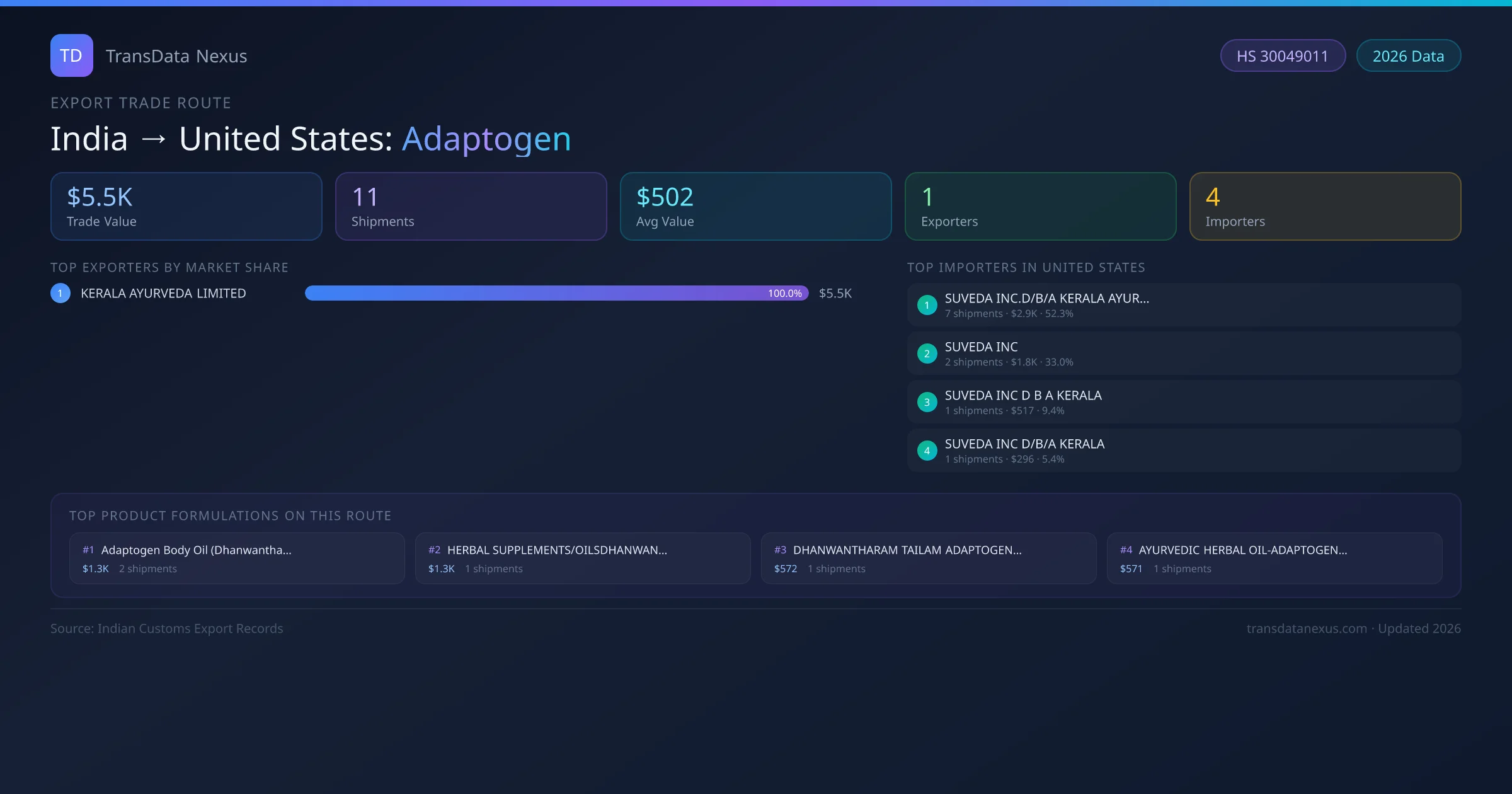This screenshot has width=1512, height=794.
Task: Click the TD logo icon
Action: pos(71,55)
